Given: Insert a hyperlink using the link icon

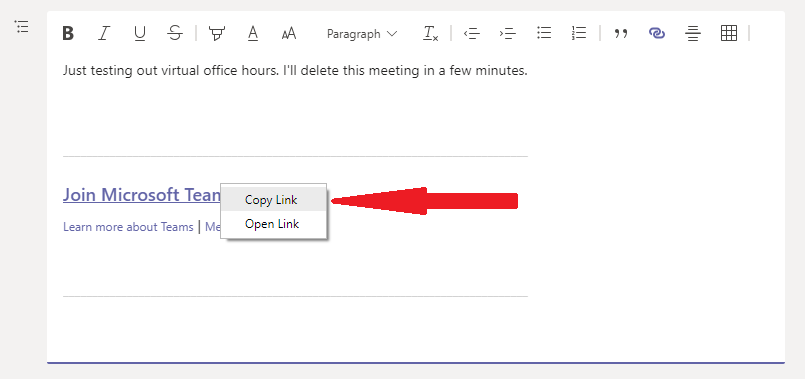Looking at the screenshot, I should (x=657, y=34).
